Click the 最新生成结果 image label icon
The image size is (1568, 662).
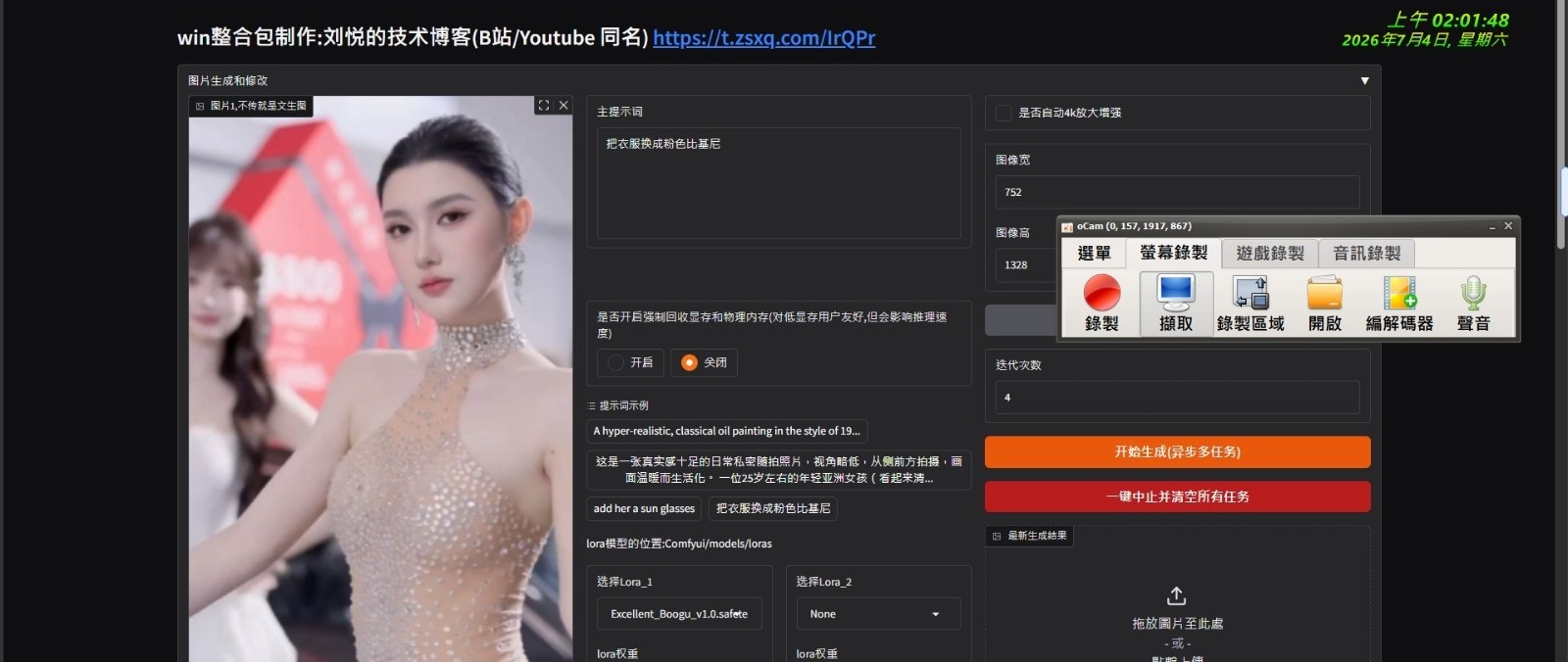pos(997,536)
